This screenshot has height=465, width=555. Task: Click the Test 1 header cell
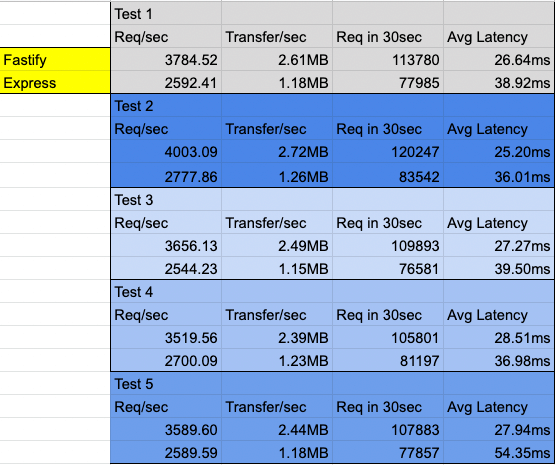tap(166, 14)
